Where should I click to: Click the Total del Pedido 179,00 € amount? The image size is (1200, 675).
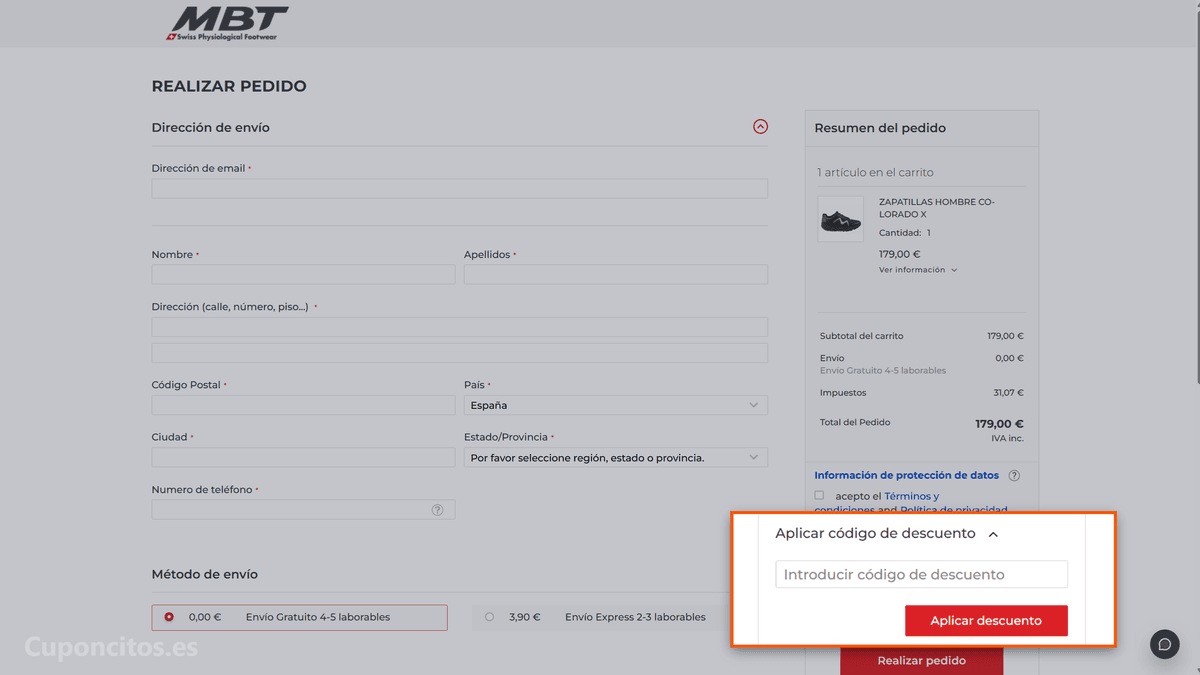pyautogui.click(x=999, y=424)
